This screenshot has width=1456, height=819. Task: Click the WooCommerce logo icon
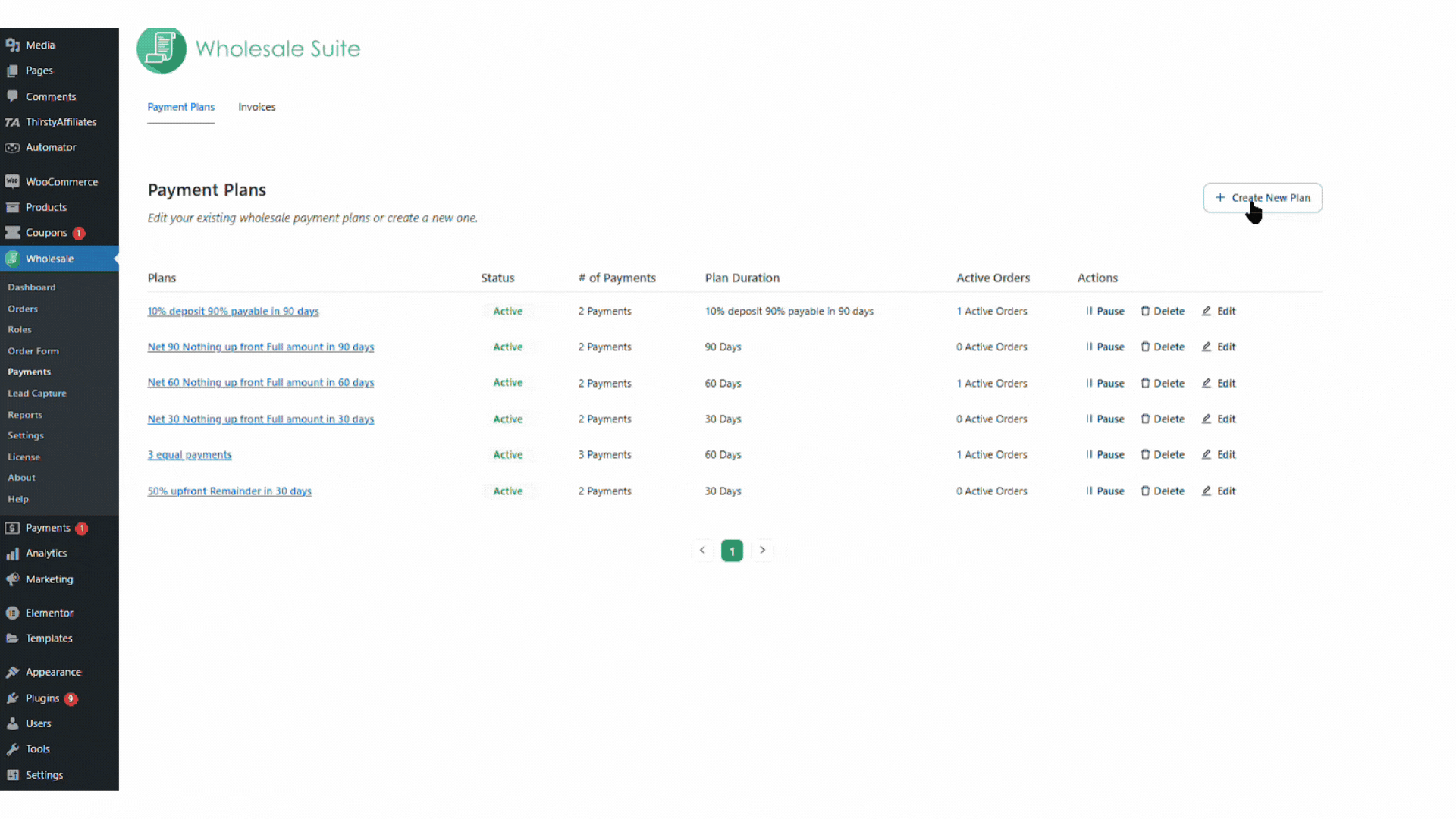point(12,182)
